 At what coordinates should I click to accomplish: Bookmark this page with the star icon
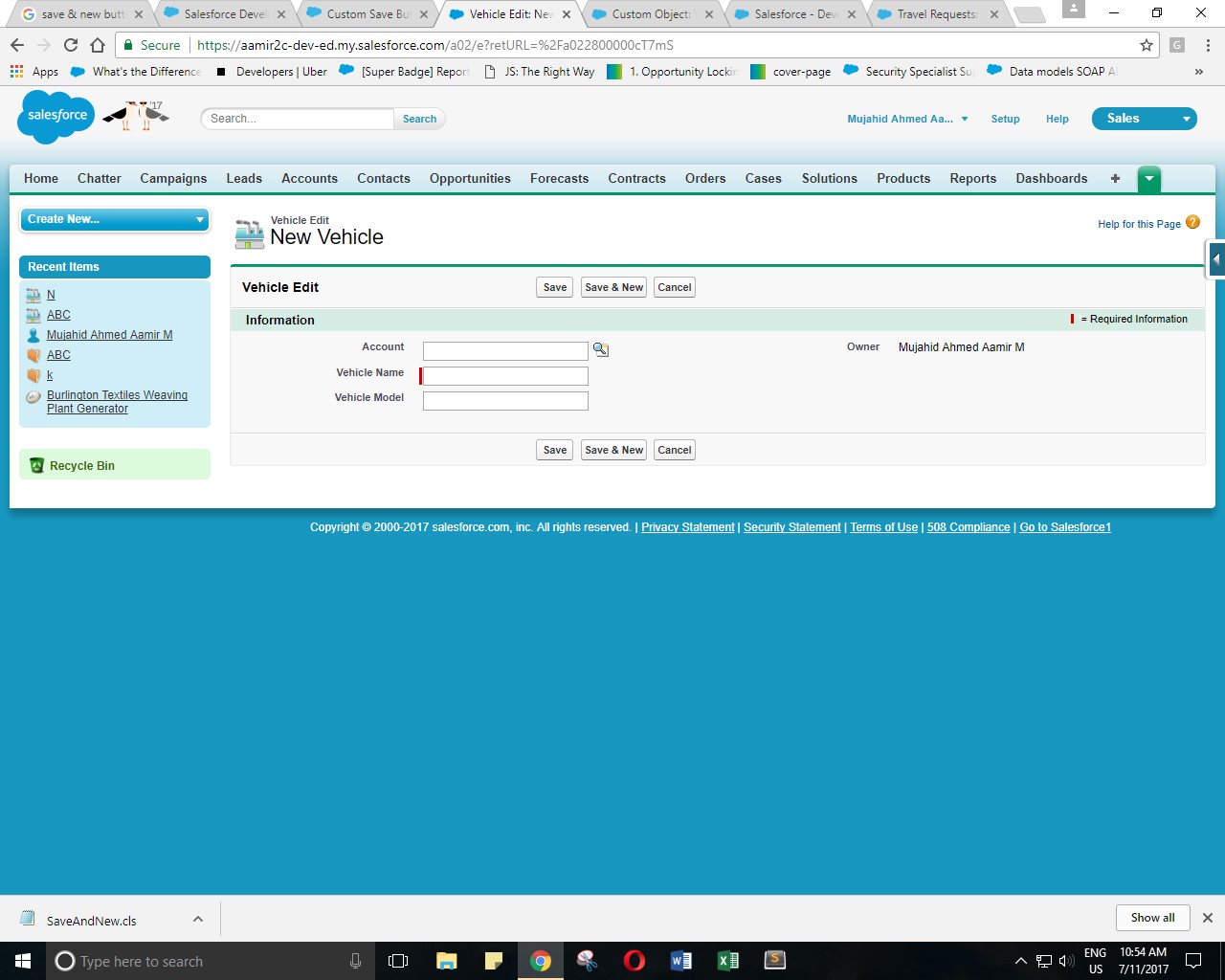(x=1147, y=45)
